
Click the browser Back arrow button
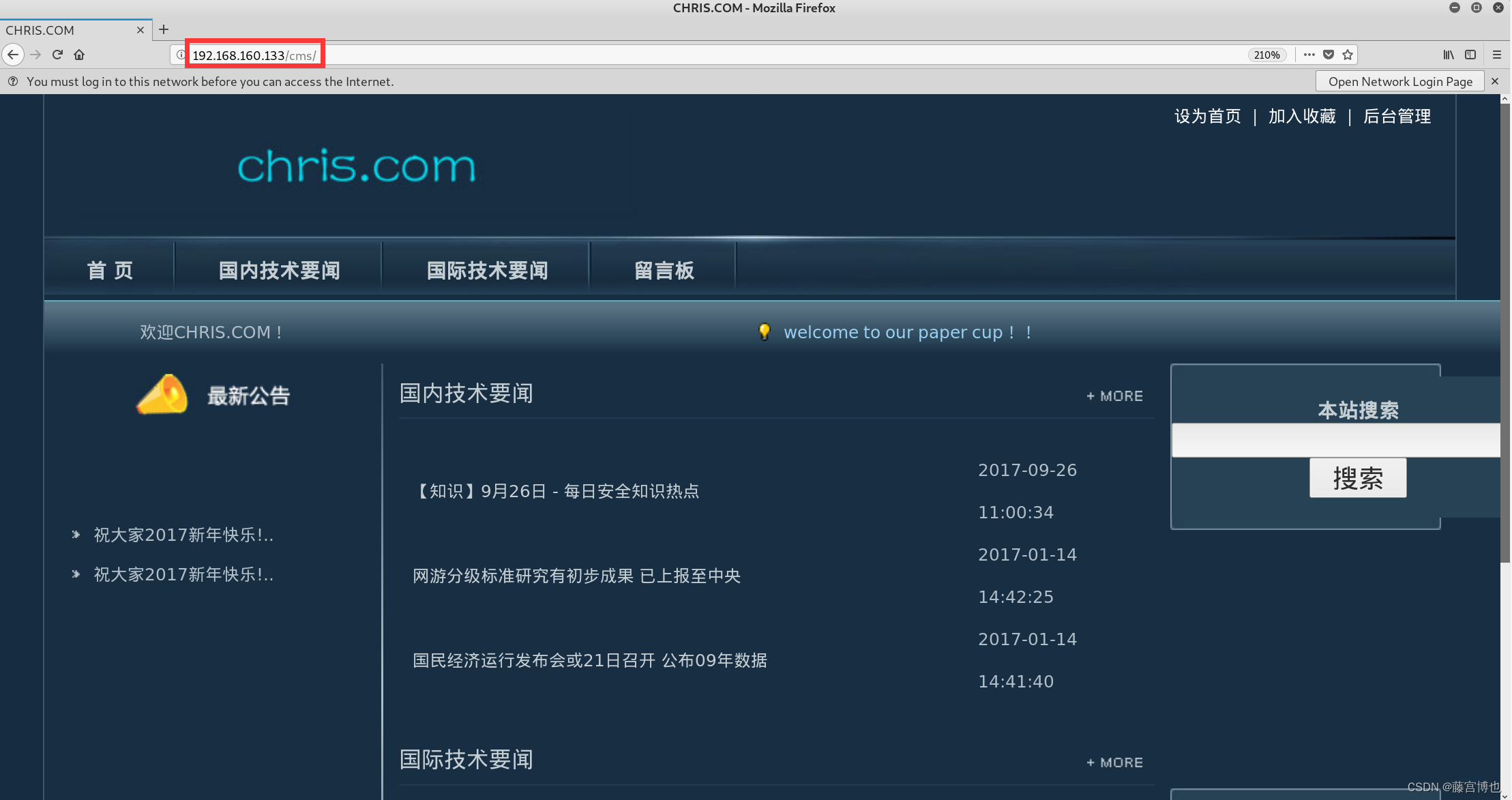[13, 55]
